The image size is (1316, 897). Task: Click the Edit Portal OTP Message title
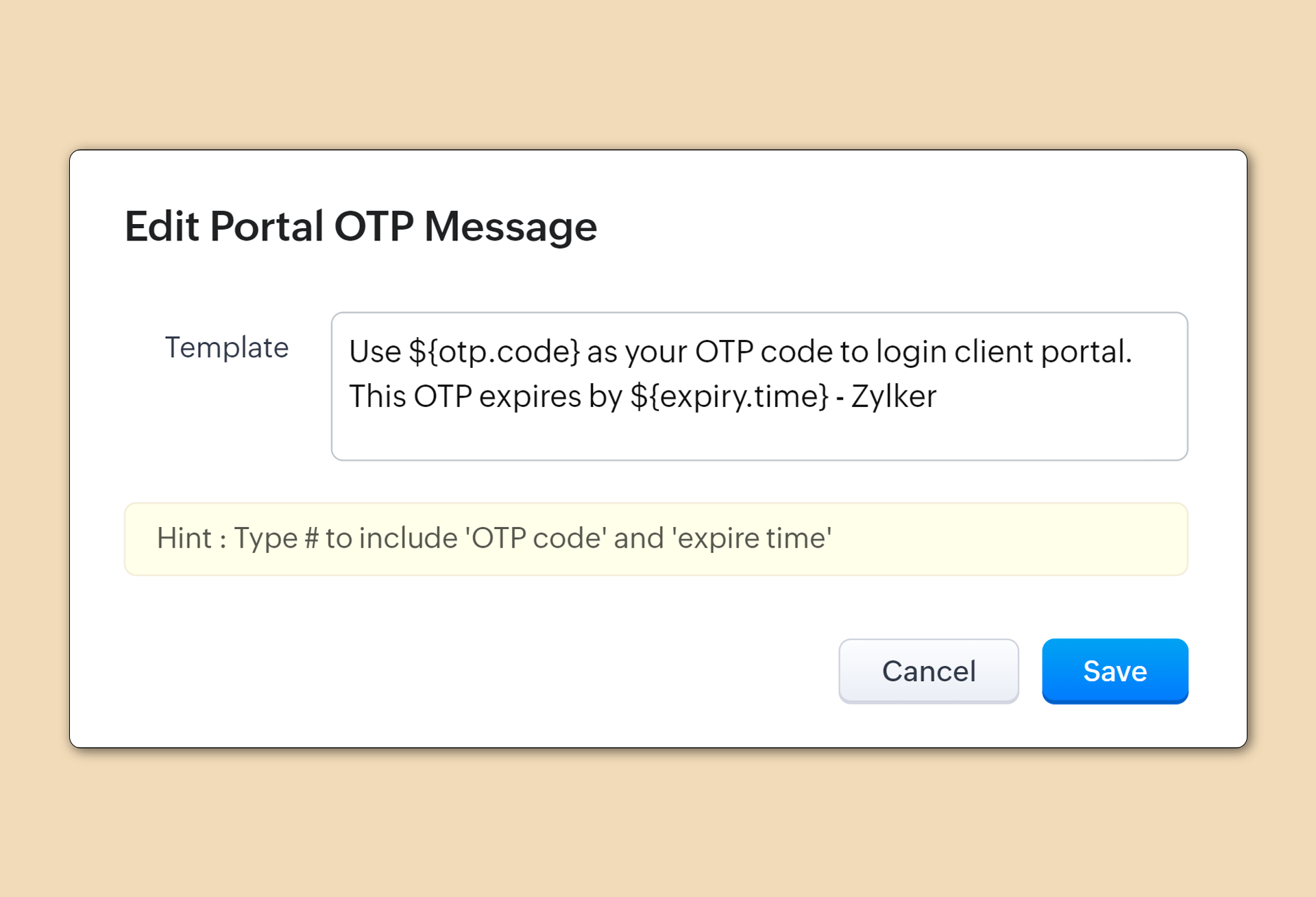click(361, 226)
